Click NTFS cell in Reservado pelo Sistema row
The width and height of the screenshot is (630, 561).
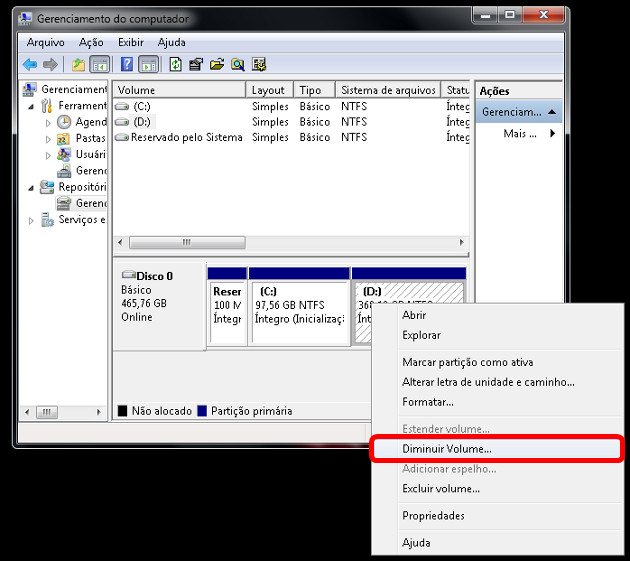coord(354,137)
